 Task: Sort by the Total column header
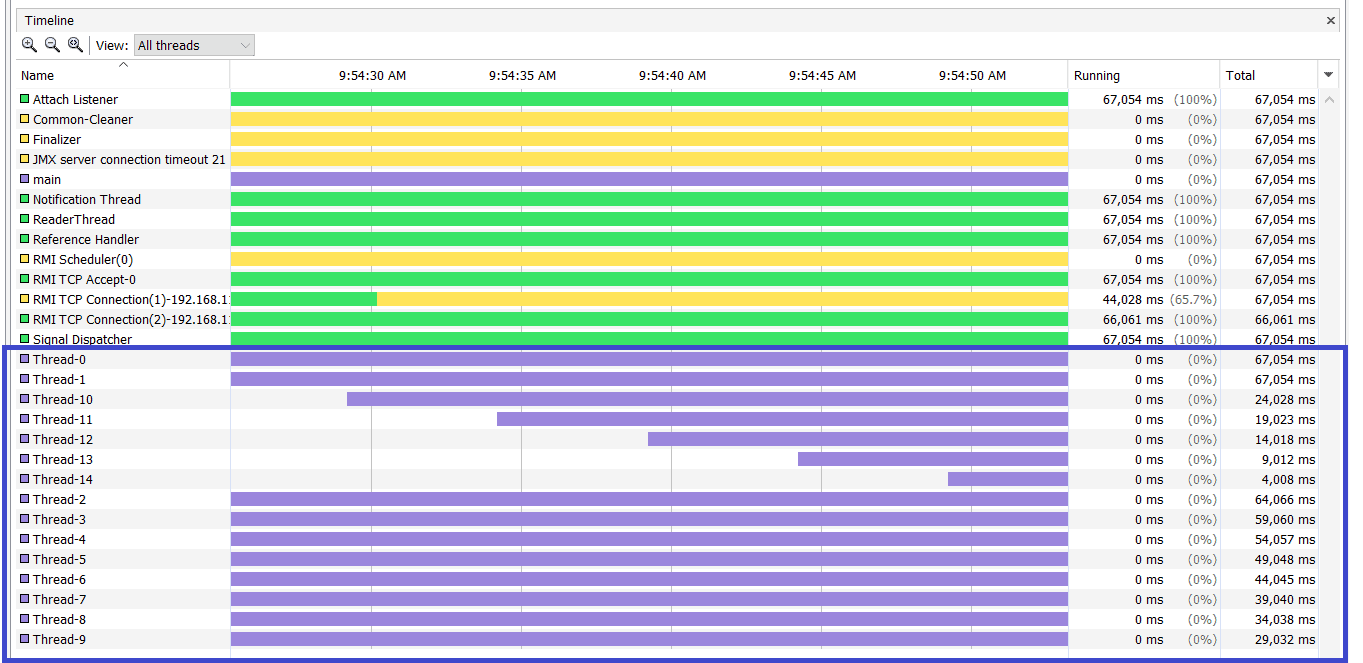1270,75
